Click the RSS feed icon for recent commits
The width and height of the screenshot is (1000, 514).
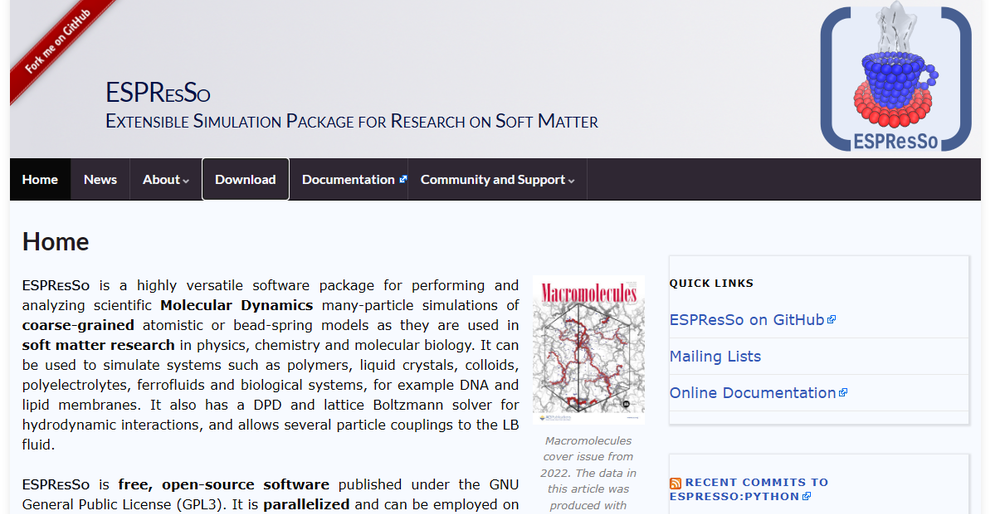pos(675,483)
